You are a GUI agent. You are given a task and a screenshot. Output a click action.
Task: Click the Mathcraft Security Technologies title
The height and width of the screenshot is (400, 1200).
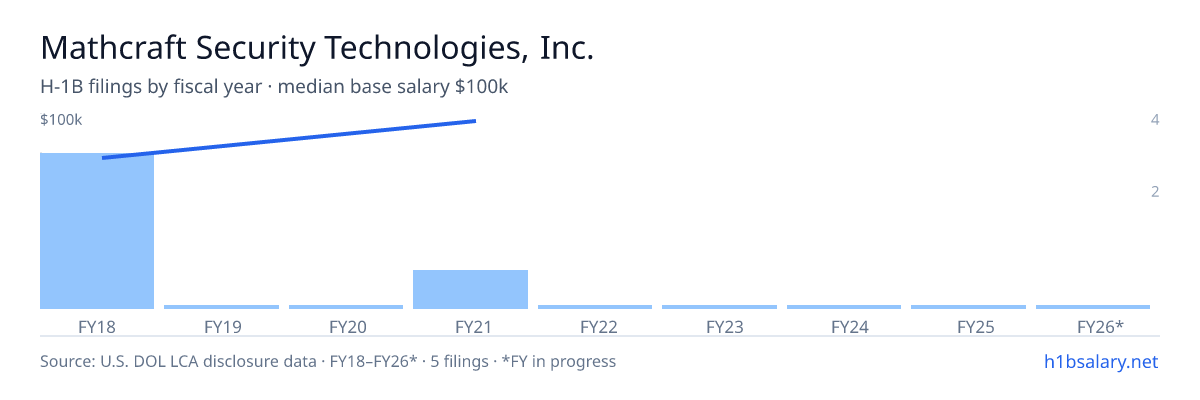pos(317,48)
